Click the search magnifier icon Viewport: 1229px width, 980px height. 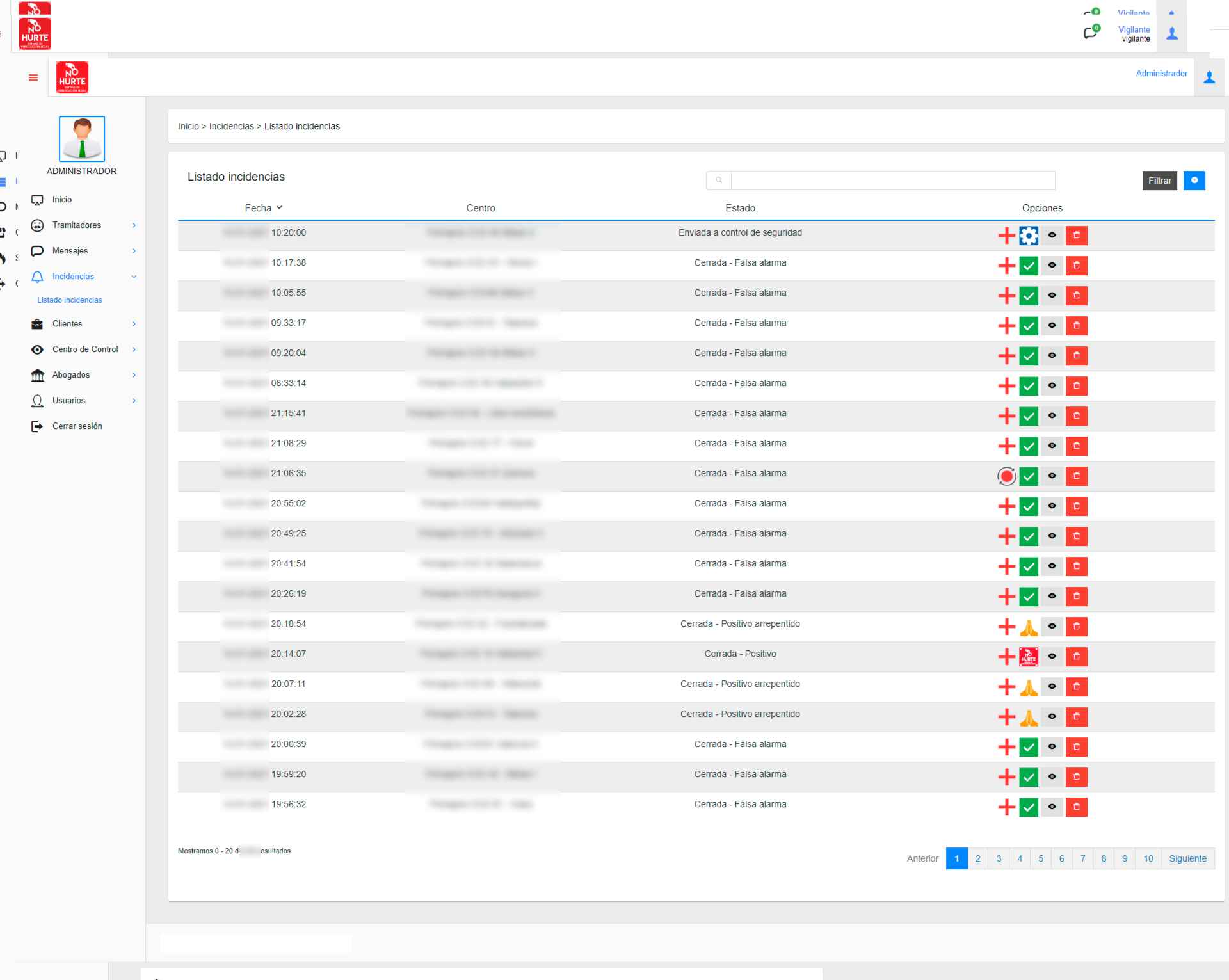[719, 181]
